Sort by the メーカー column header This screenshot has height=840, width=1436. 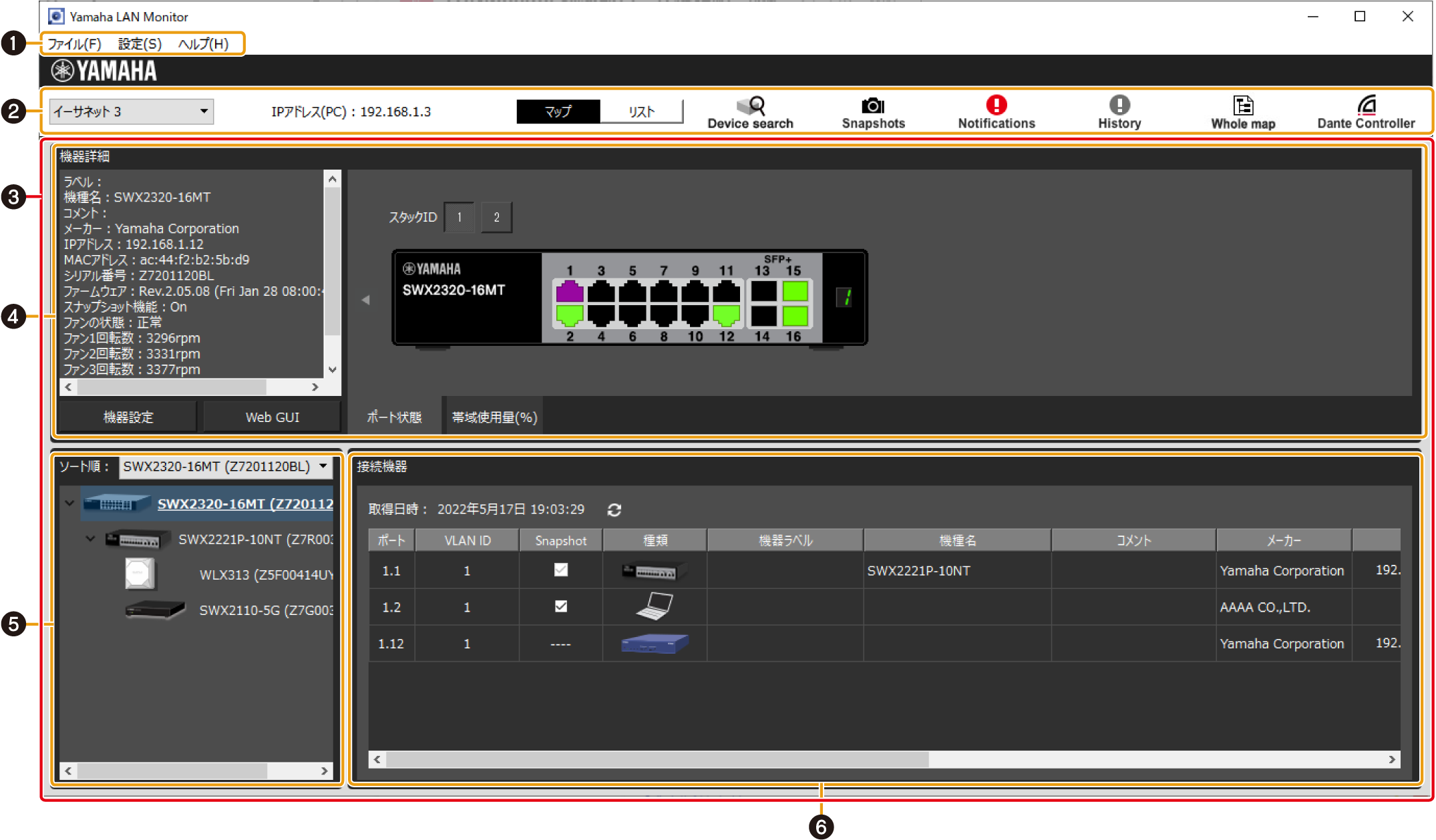[1284, 540]
